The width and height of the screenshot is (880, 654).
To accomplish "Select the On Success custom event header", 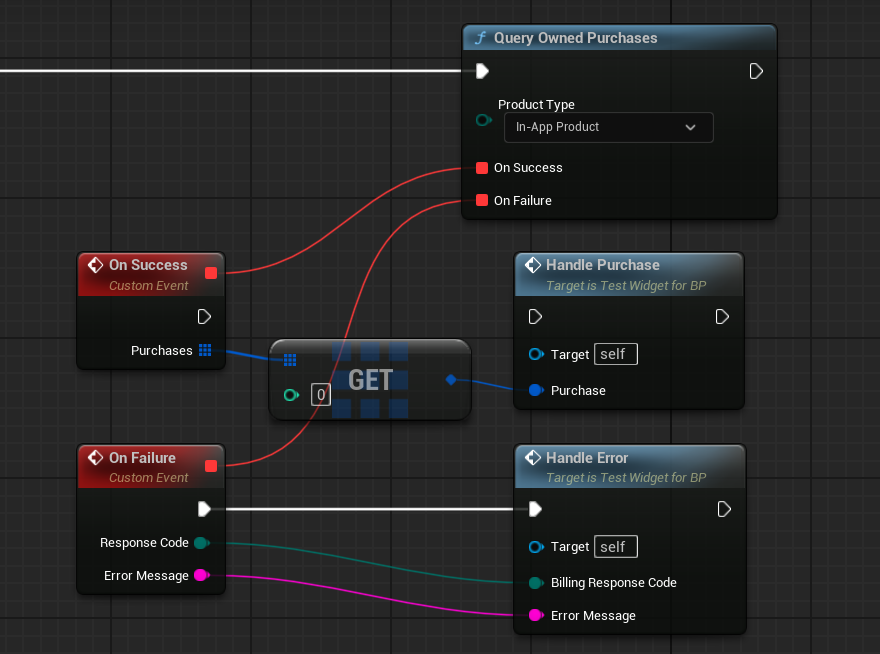I will click(x=148, y=265).
